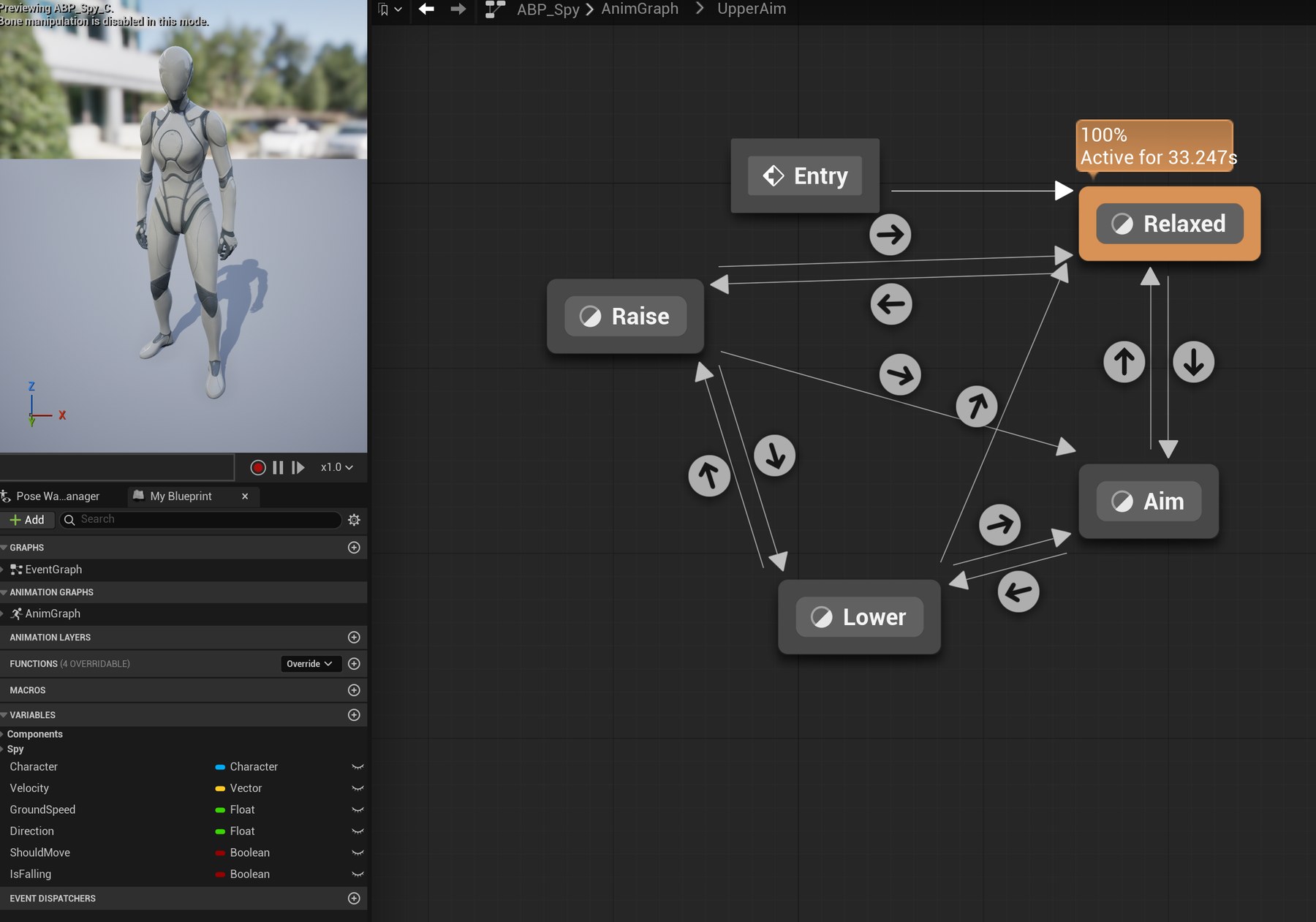Screen dimensions: 1316x922
Task: Click the Relaxed to Raise transition icon
Action: [x=891, y=303]
